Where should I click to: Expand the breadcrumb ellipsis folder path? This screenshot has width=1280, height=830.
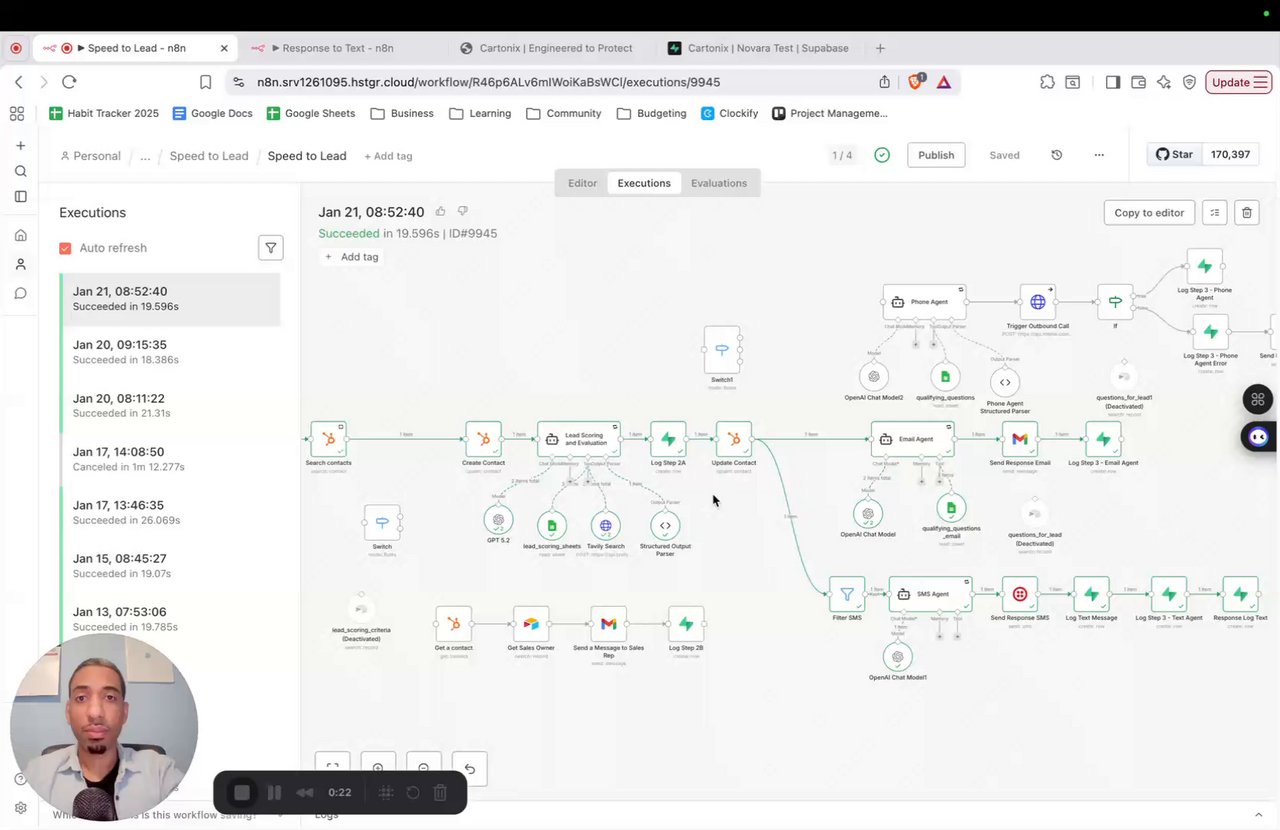coord(145,156)
